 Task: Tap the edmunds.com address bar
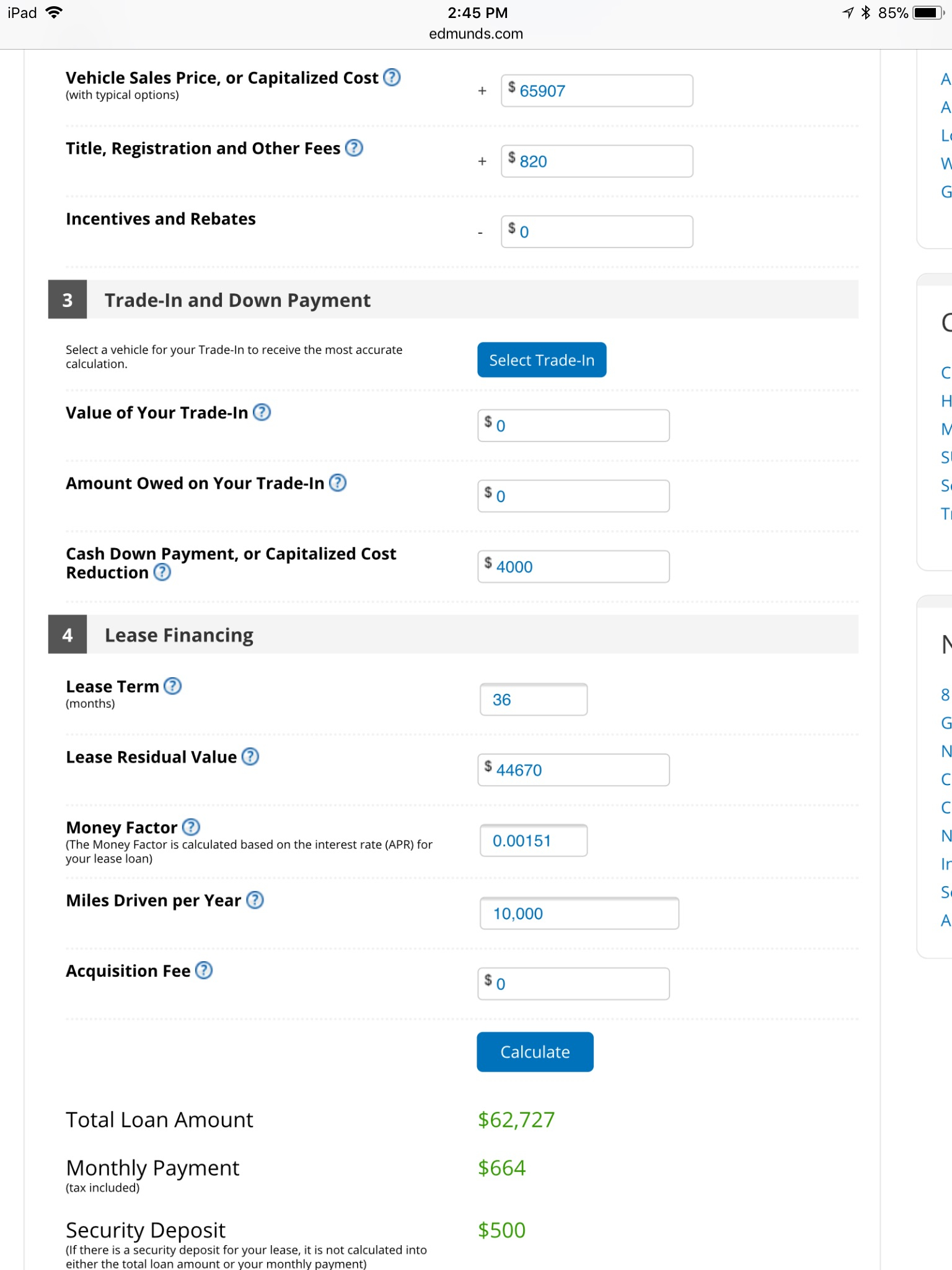click(x=476, y=33)
